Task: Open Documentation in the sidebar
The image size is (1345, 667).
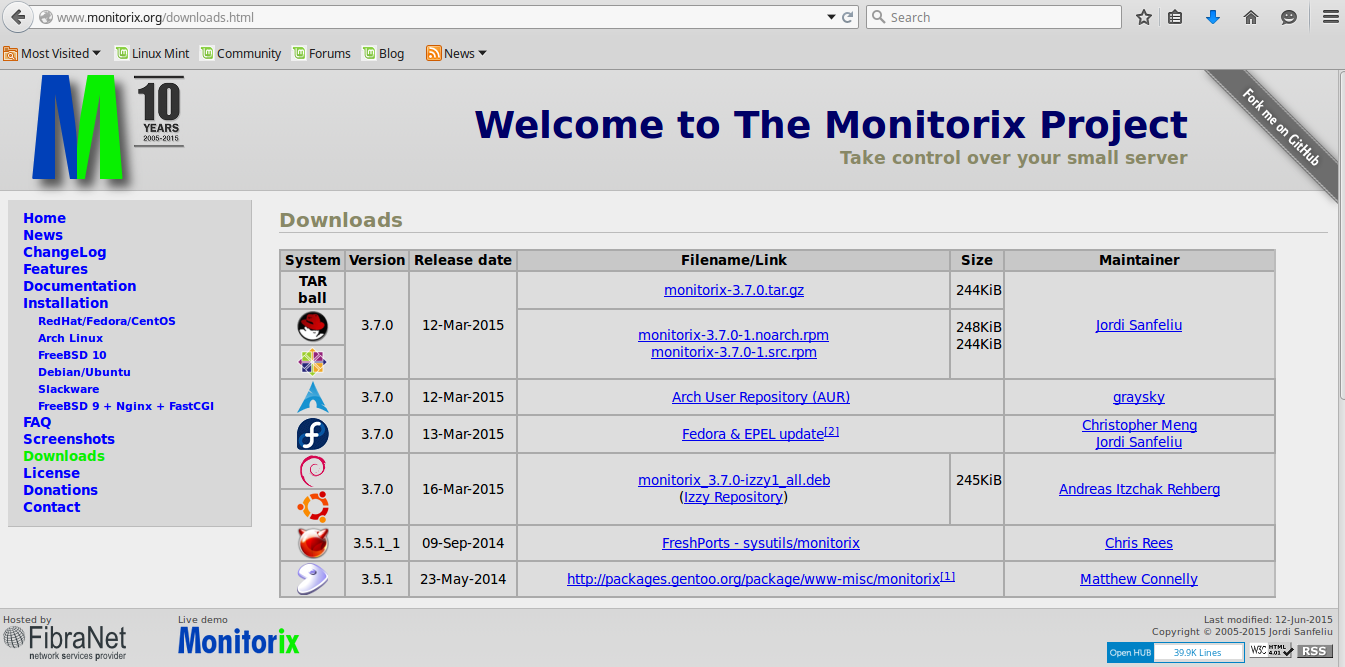Action: [x=79, y=286]
